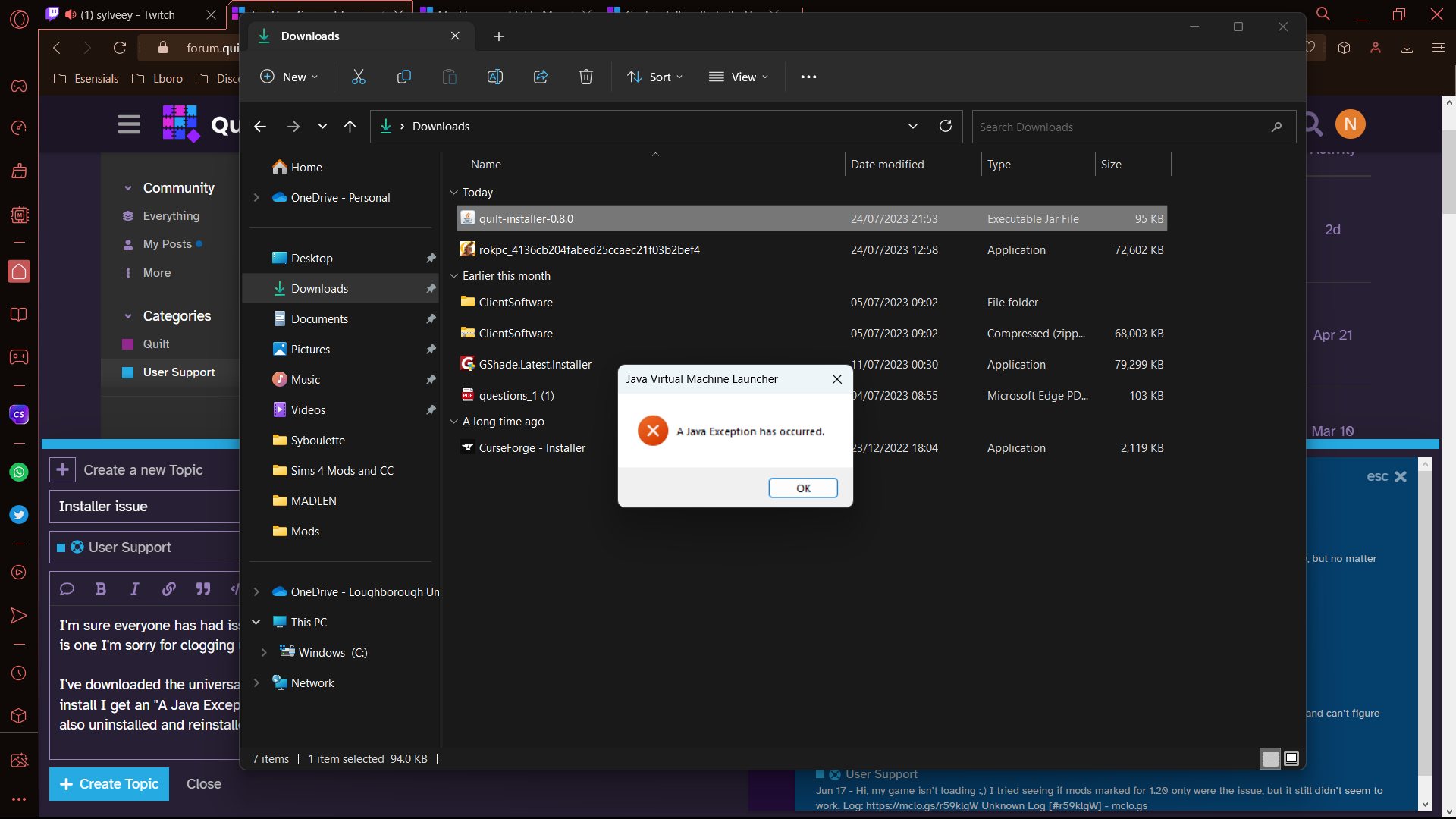The height and width of the screenshot is (819, 1456).
Task: Unpin Downloads from the sidebar
Action: 430,288
